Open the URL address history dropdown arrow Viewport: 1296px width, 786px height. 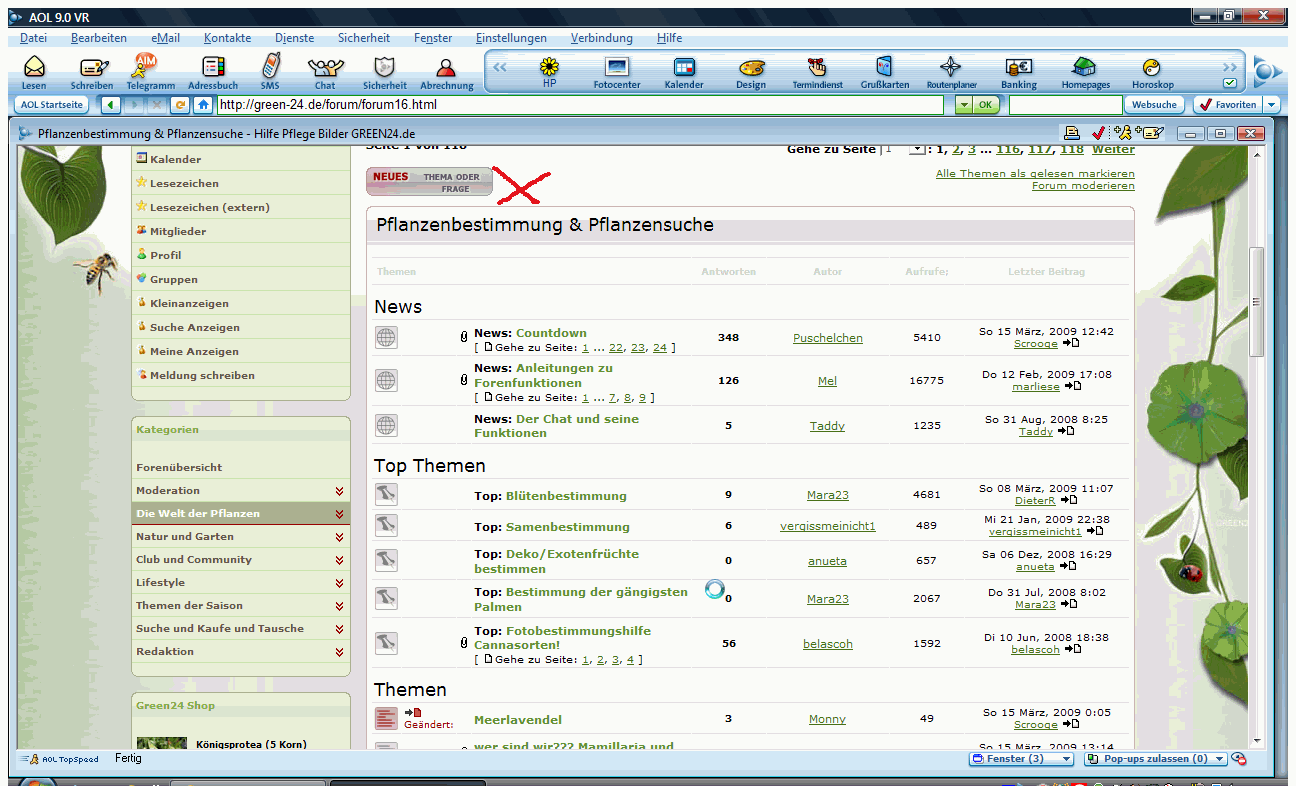pos(962,104)
